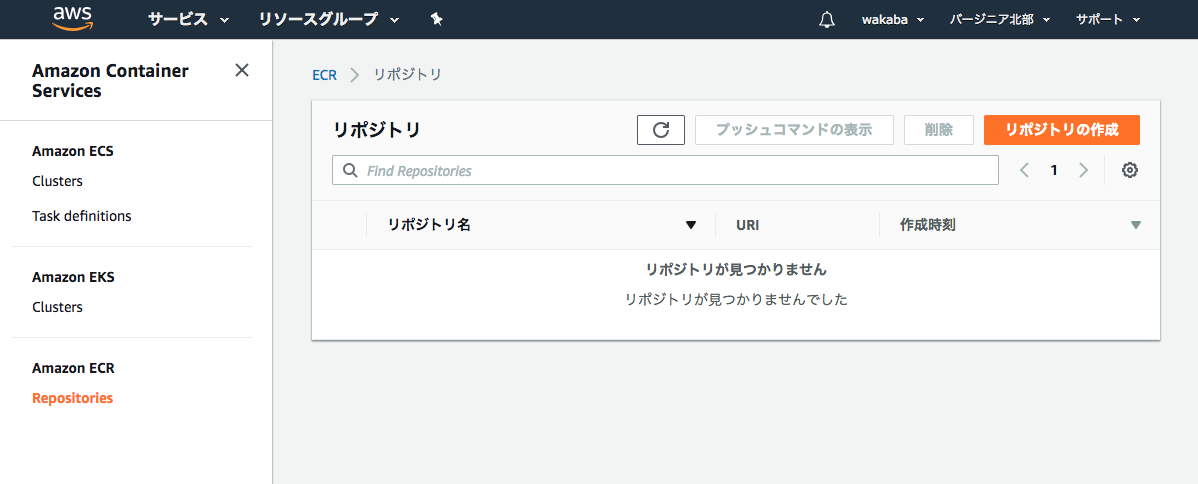Open the サポート support menu
1198x484 pixels.
coord(1108,20)
